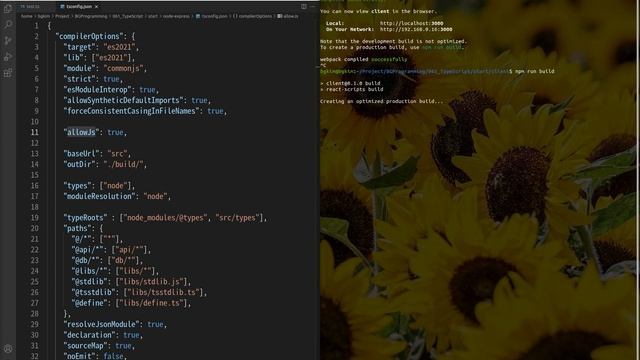
Task: Click 'react-scripts build' line in terminal
Action: pyautogui.click(x=352, y=89)
